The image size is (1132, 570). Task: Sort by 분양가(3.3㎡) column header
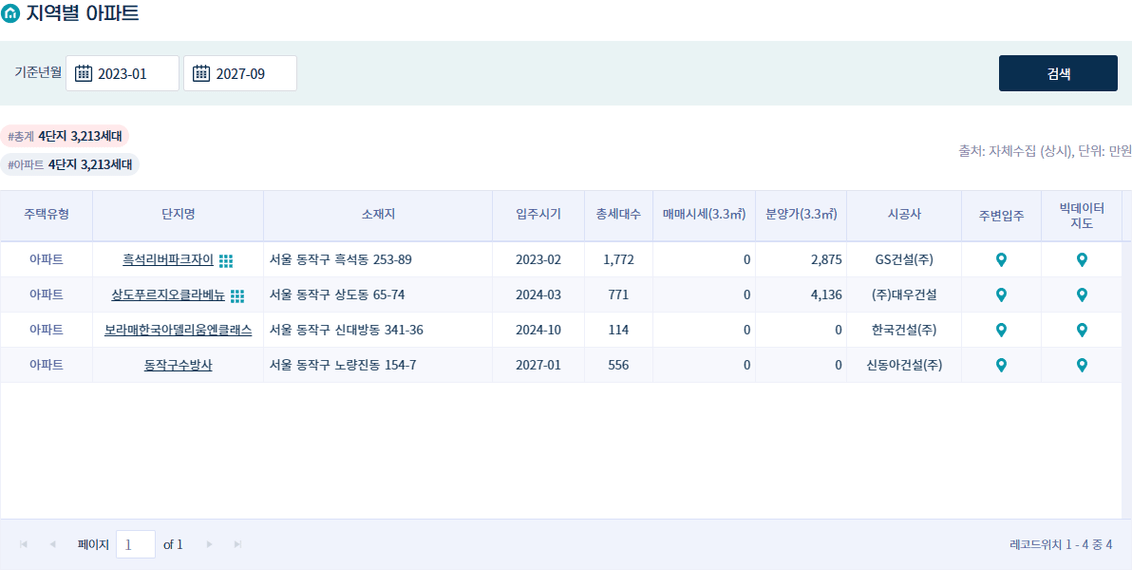coord(801,214)
